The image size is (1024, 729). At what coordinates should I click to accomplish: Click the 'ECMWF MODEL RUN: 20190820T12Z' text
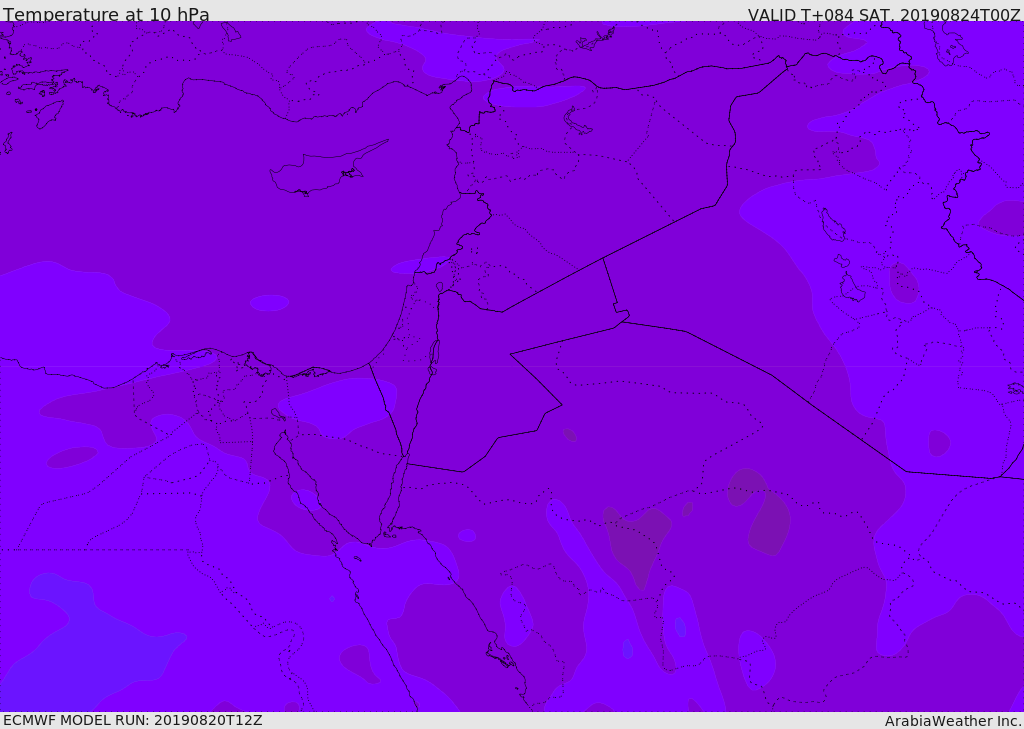133,720
